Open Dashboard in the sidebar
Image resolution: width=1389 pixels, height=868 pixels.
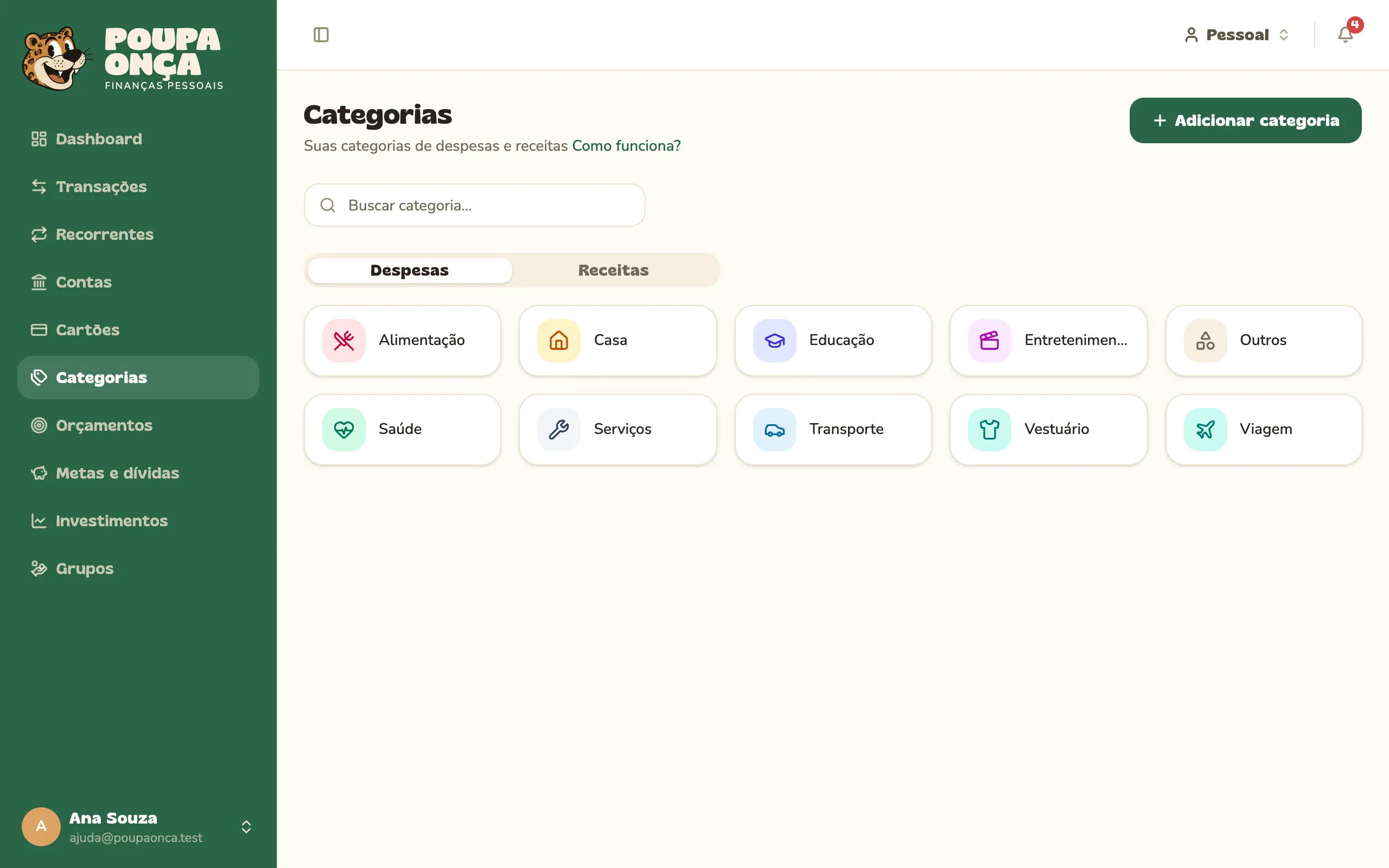click(138, 139)
